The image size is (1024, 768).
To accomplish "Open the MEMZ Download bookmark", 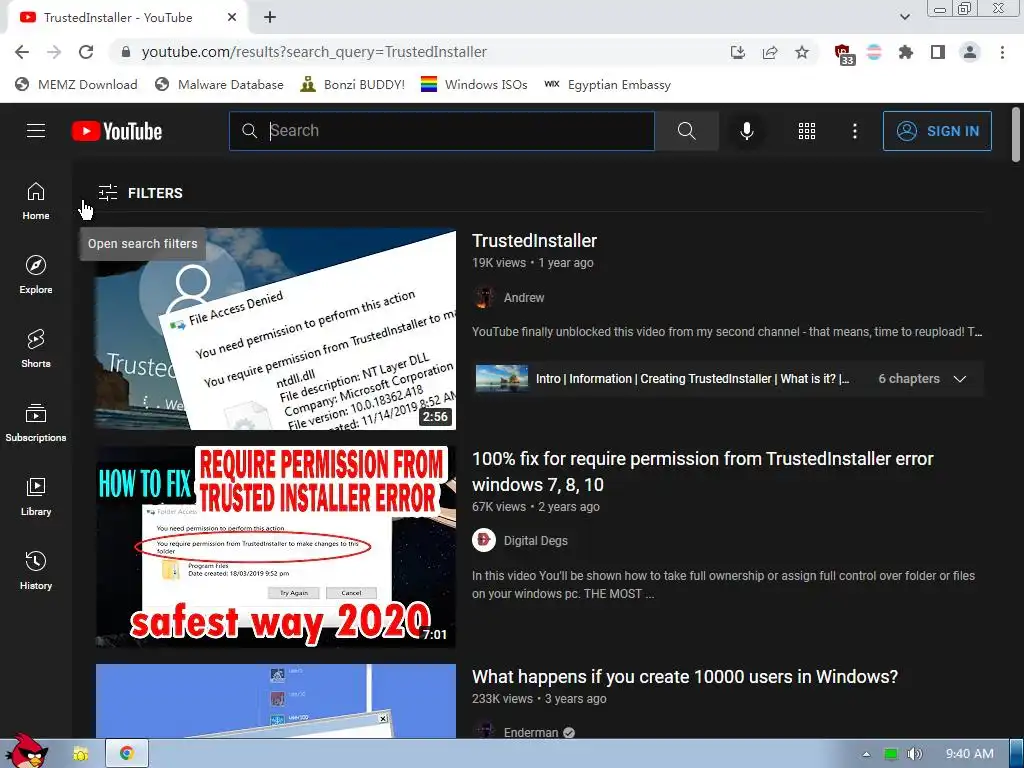I will click(x=76, y=85).
